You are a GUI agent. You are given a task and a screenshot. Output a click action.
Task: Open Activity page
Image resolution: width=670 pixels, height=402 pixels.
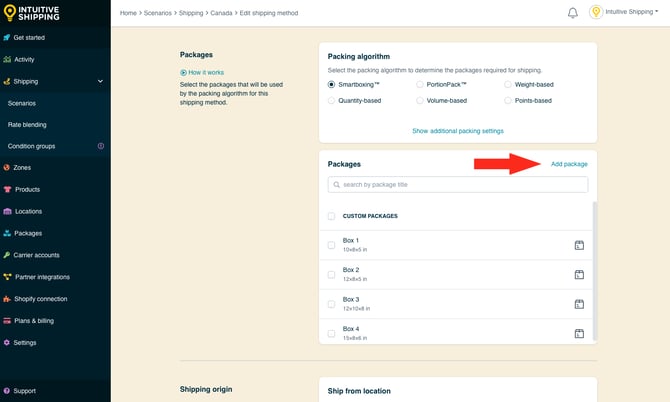coord(24,59)
